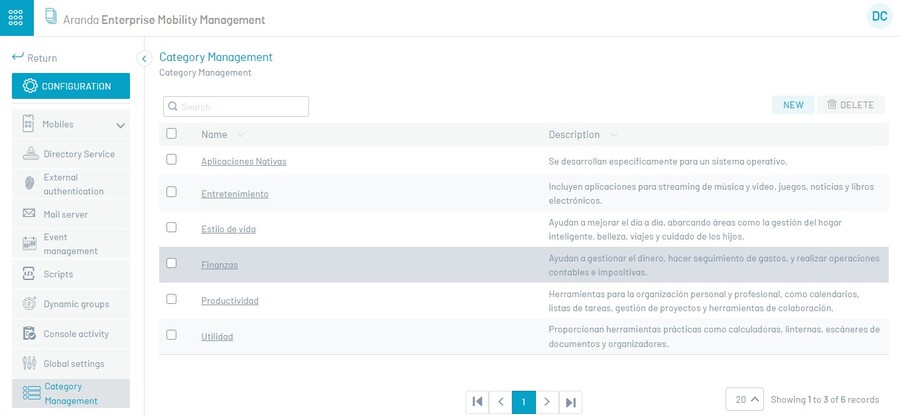Toggle the select-all header checkbox
The width and height of the screenshot is (900, 416).
(x=171, y=134)
